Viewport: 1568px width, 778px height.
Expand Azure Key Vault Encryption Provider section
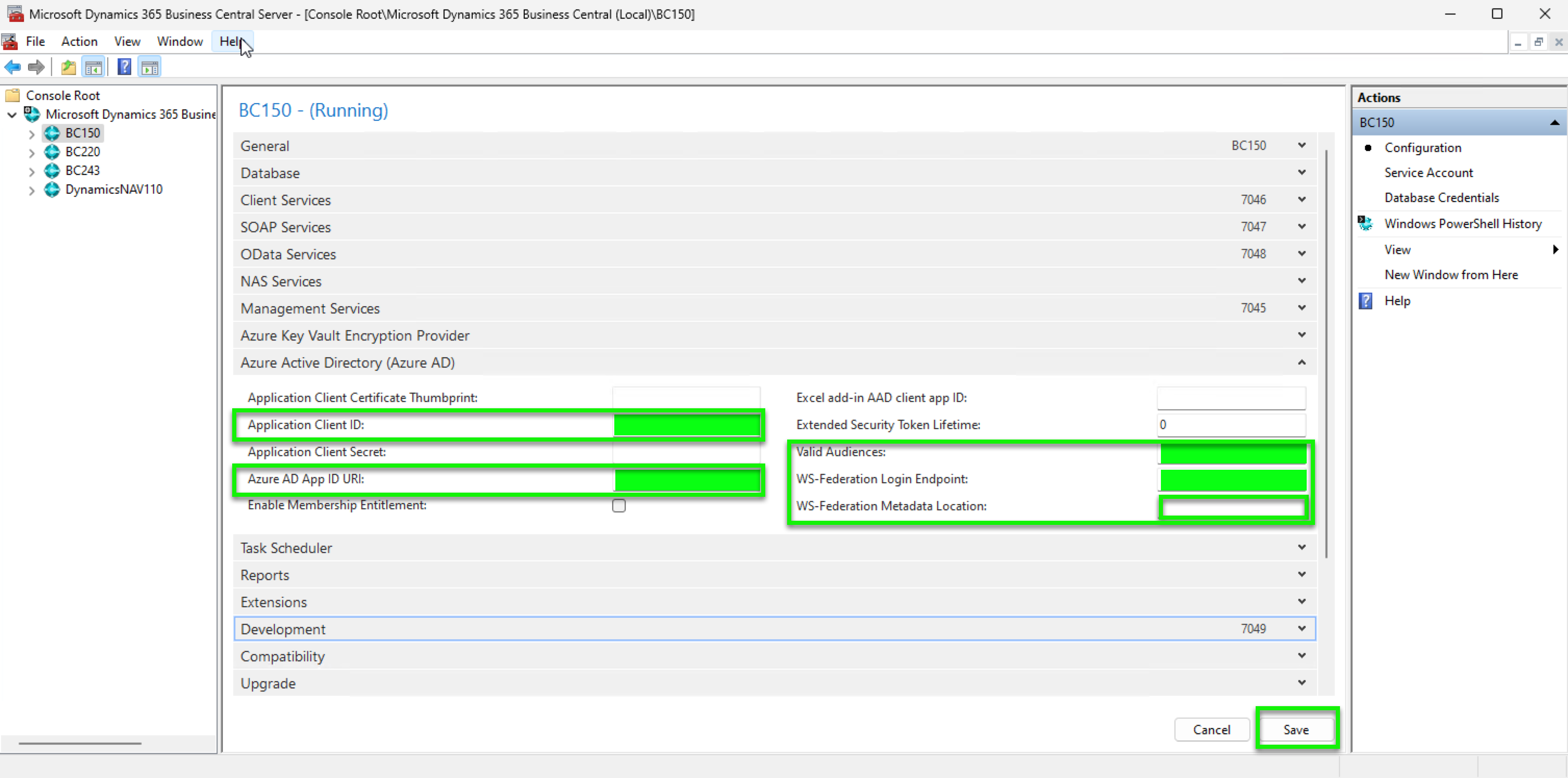pos(774,335)
